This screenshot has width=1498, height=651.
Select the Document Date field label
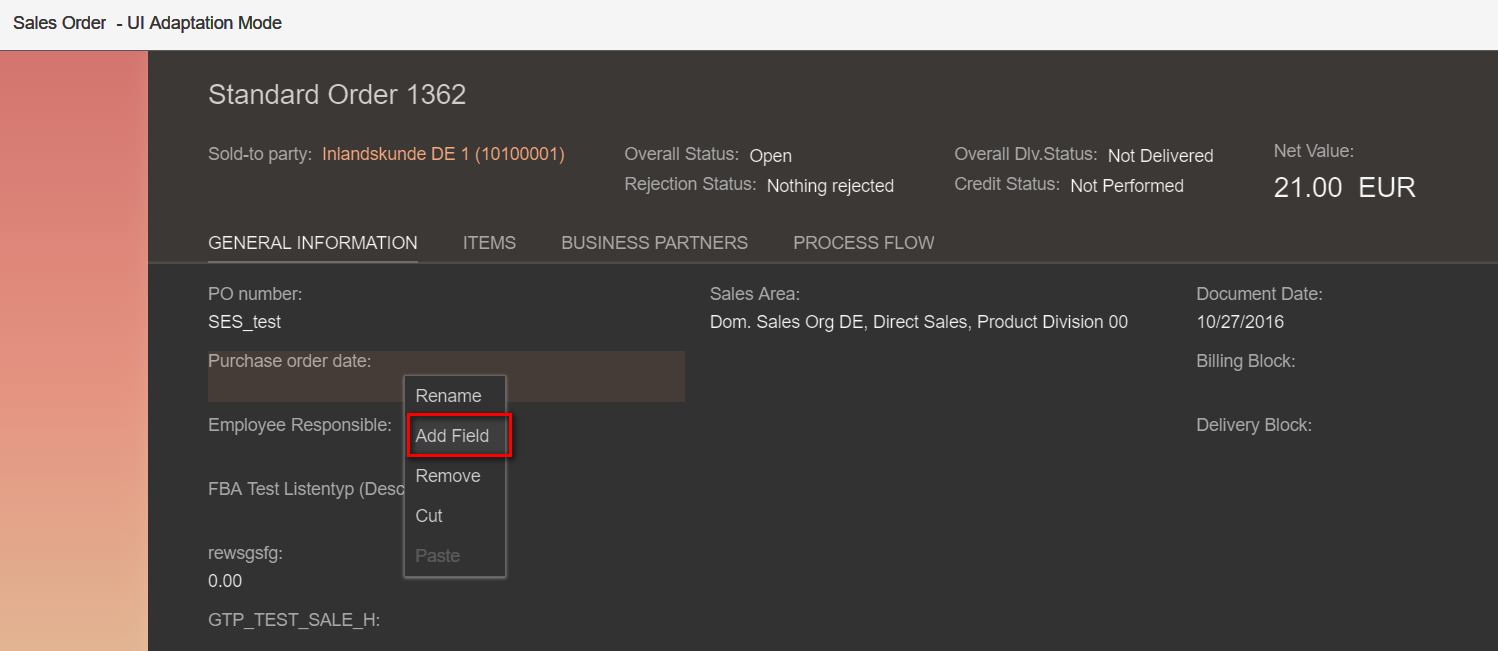(1259, 294)
